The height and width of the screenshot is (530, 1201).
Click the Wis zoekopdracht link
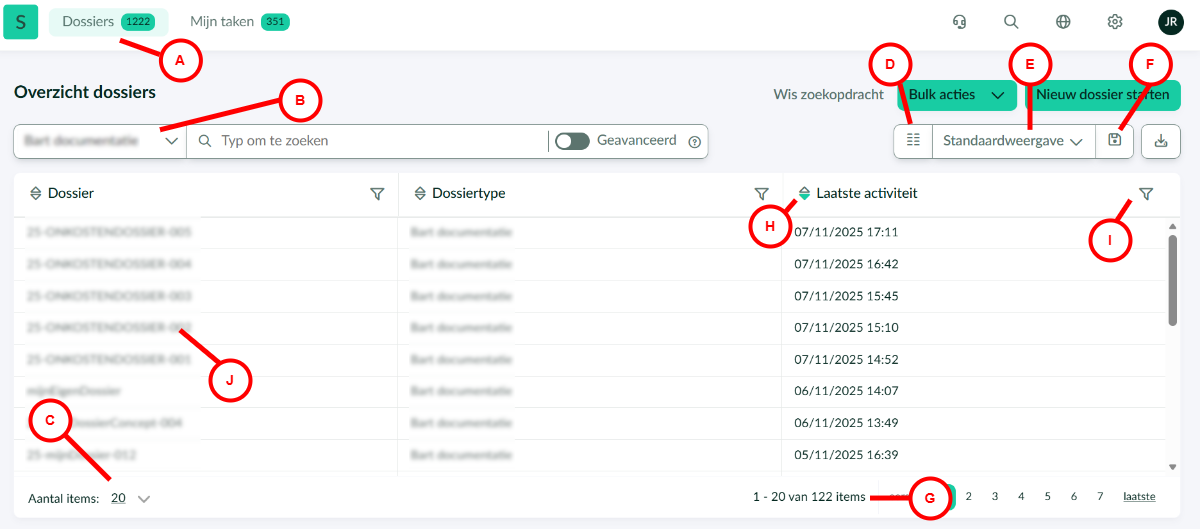point(828,95)
